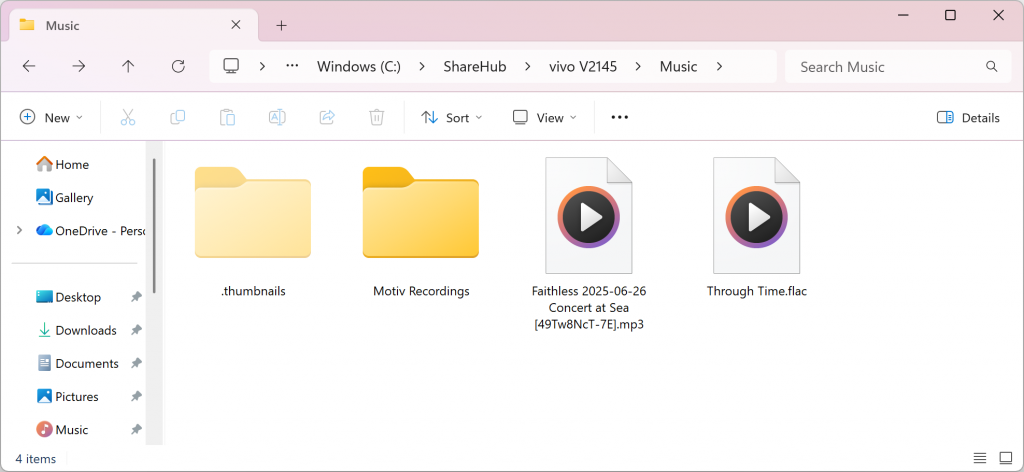Click the Copy icon in toolbar
The width and height of the screenshot is (1024, 472).
178,117
